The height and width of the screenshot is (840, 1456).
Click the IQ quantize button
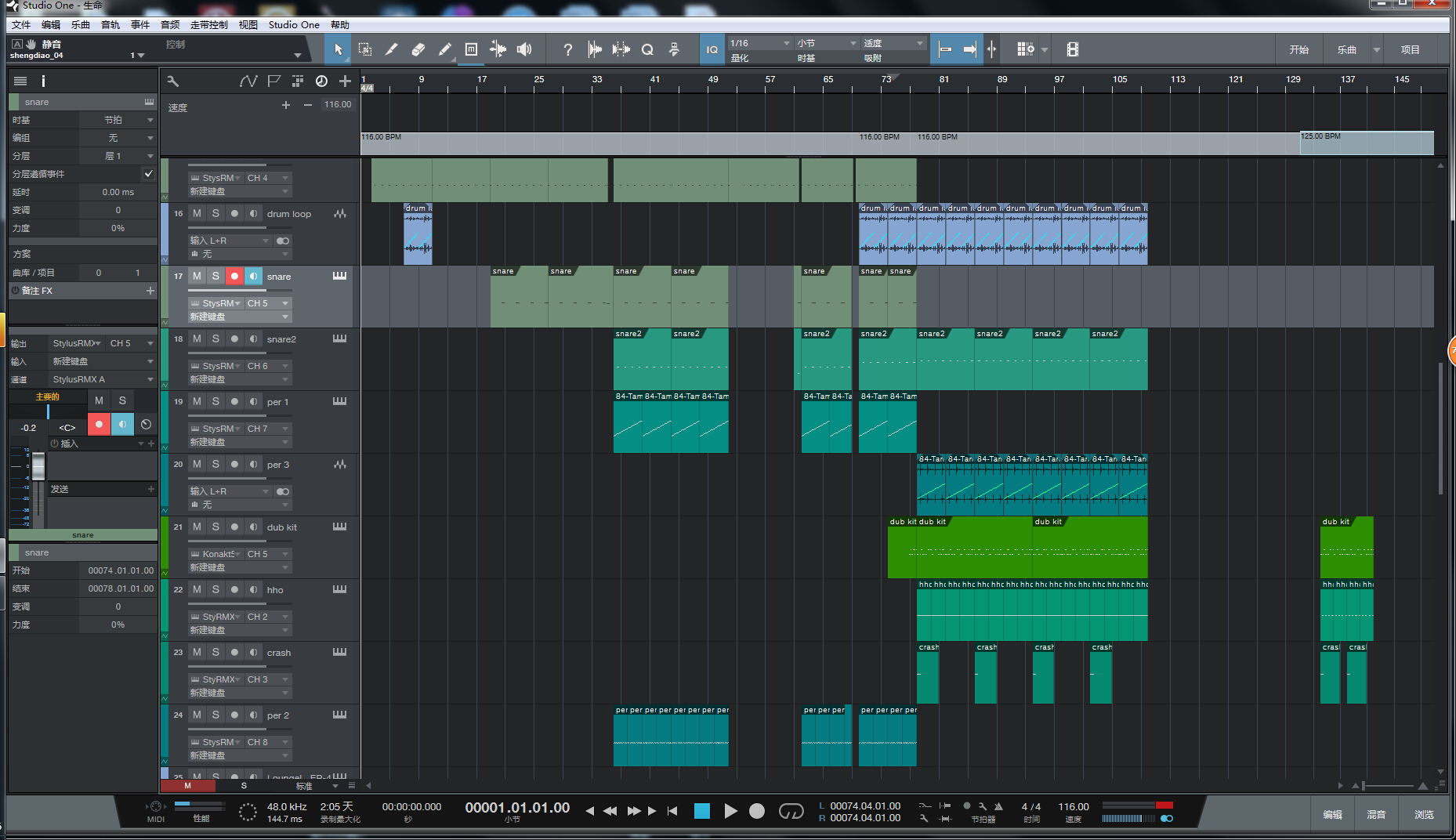tap(712, 49)
